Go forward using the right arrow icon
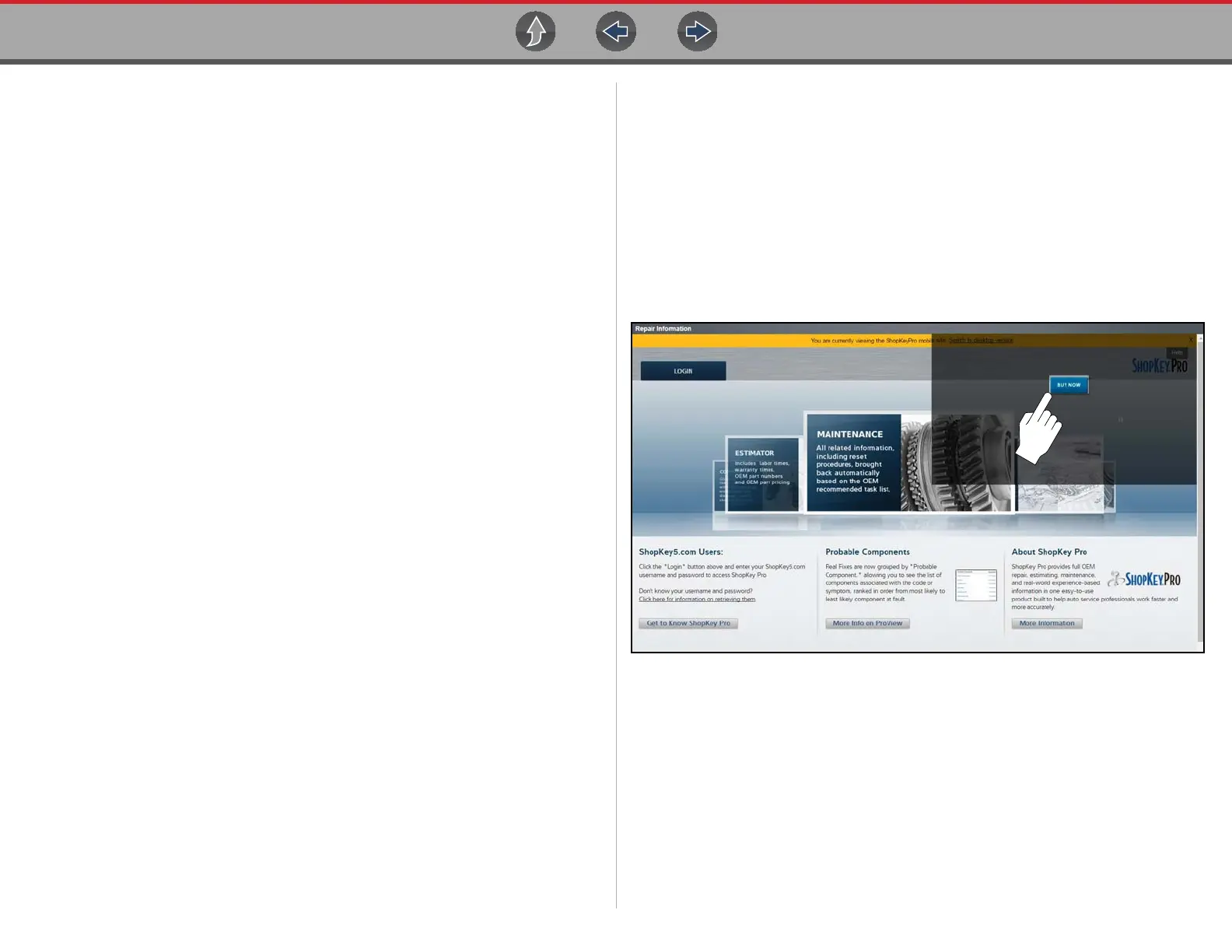The height and width of the screenshot is (952, 1232). coord(698,32)
